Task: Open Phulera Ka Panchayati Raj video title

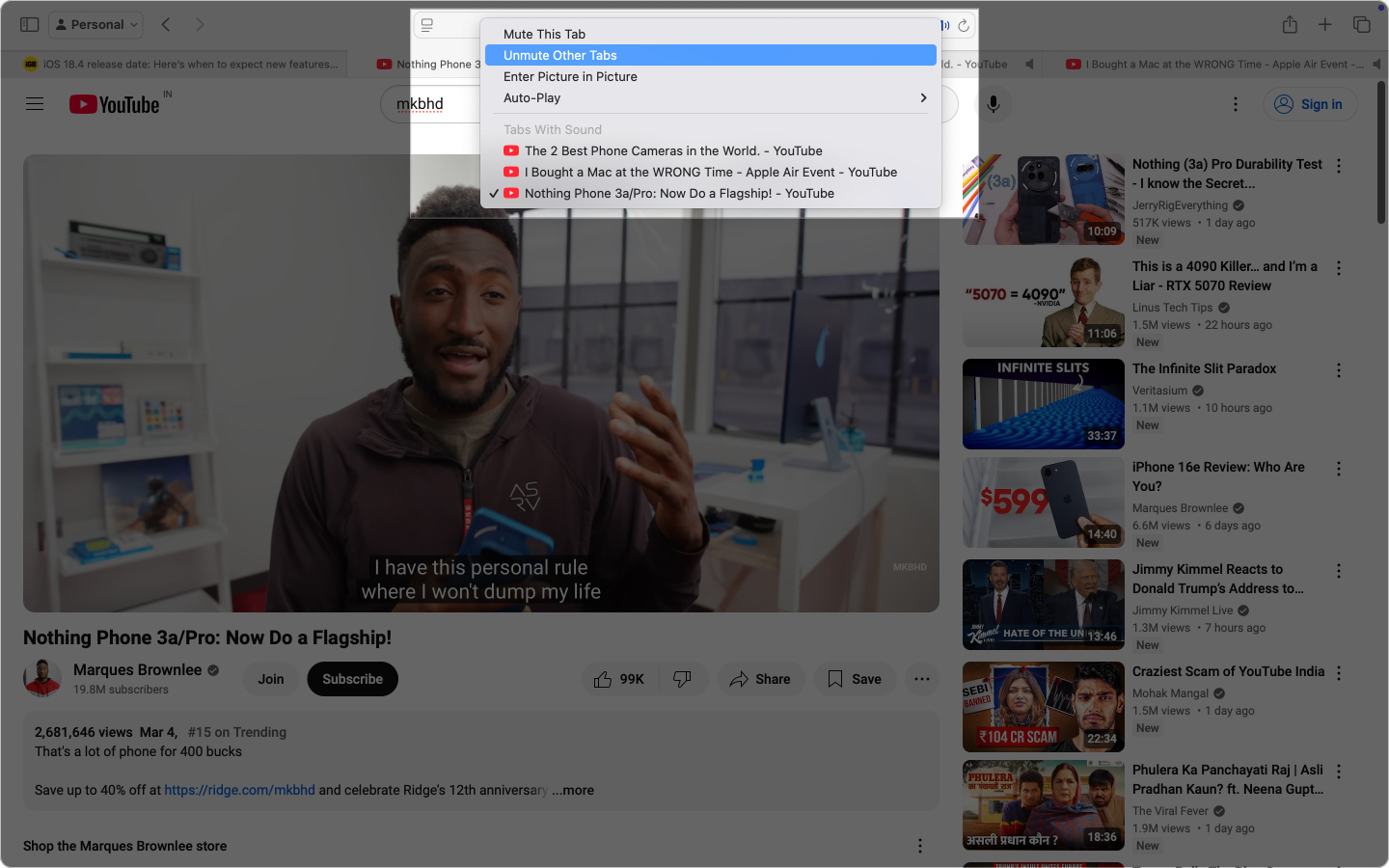Action: (x=1228, y=779)
